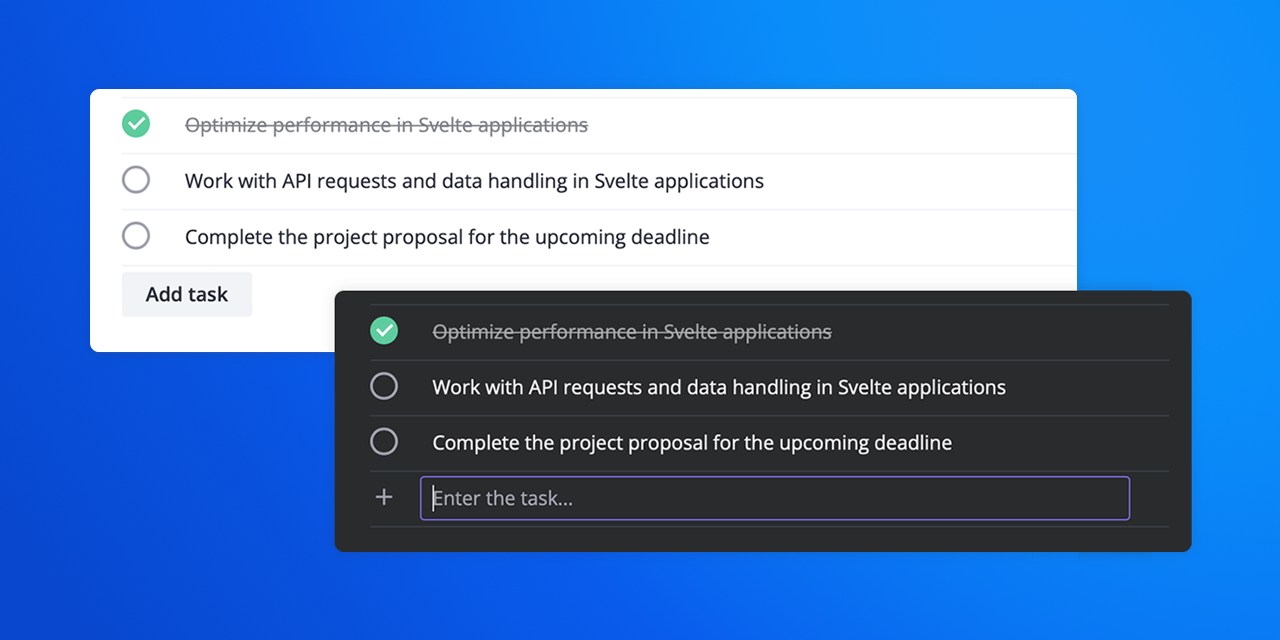This screenshot has height=640, width=1280.
Task: Focus the "Enter the task..." input field
Action: click(x=775, y=498)
